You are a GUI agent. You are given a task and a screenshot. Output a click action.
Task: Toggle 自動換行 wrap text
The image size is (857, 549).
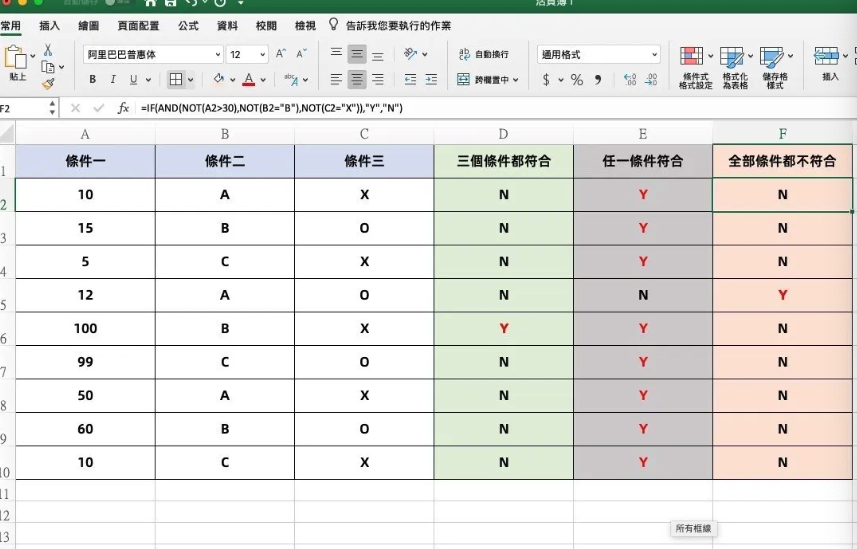click(x=484, y=54)
